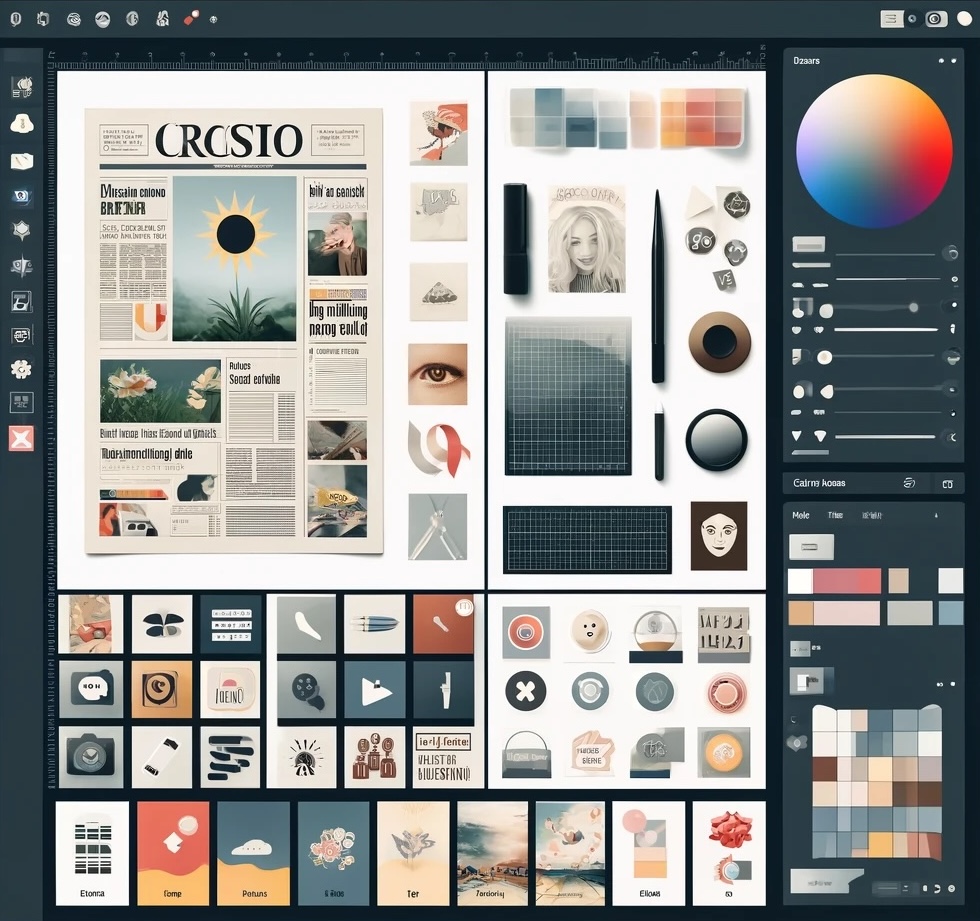This screenshot has height=921, width=980.
Task: Expand the down-triangle control in color panel
Action: pyautogui.click(x=797, y=436)
